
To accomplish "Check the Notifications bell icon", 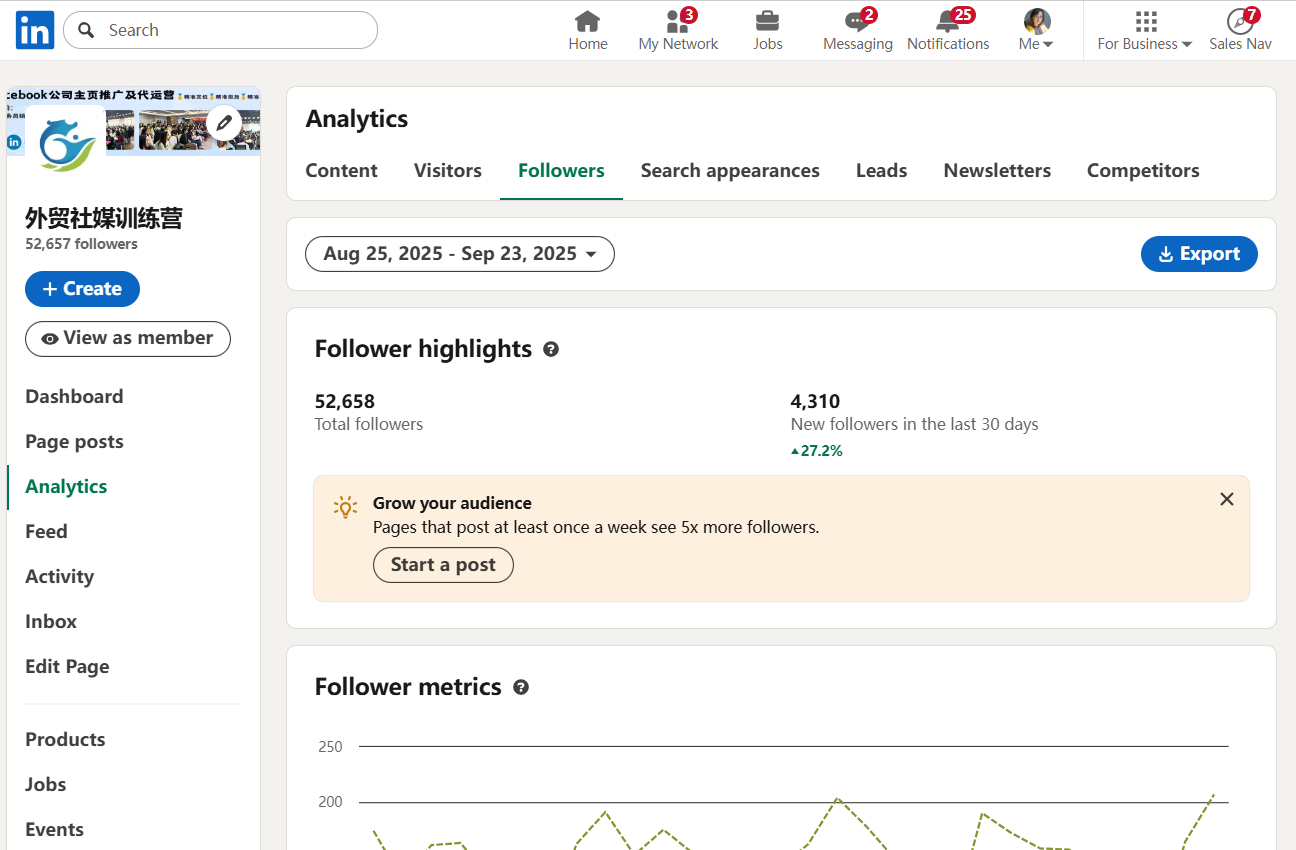I will coord(947,22).
